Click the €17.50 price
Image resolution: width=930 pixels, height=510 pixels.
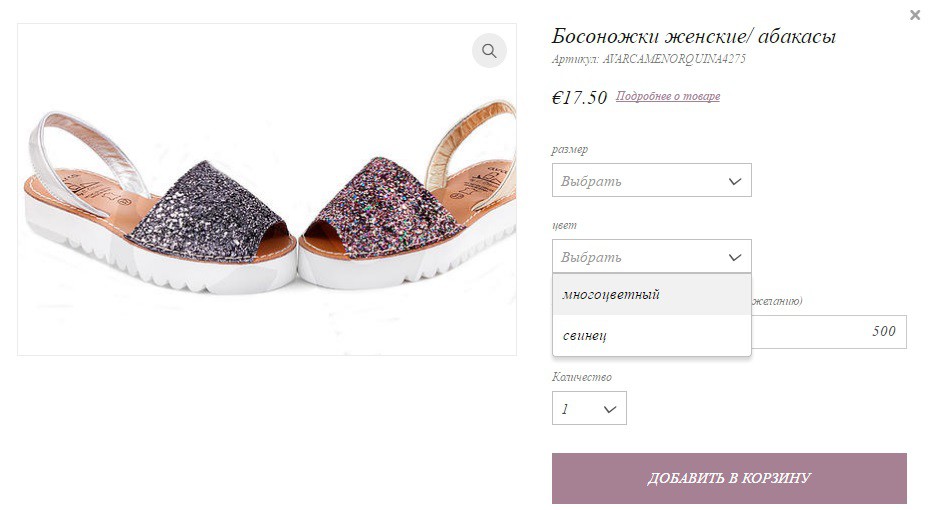coord(579,97)
